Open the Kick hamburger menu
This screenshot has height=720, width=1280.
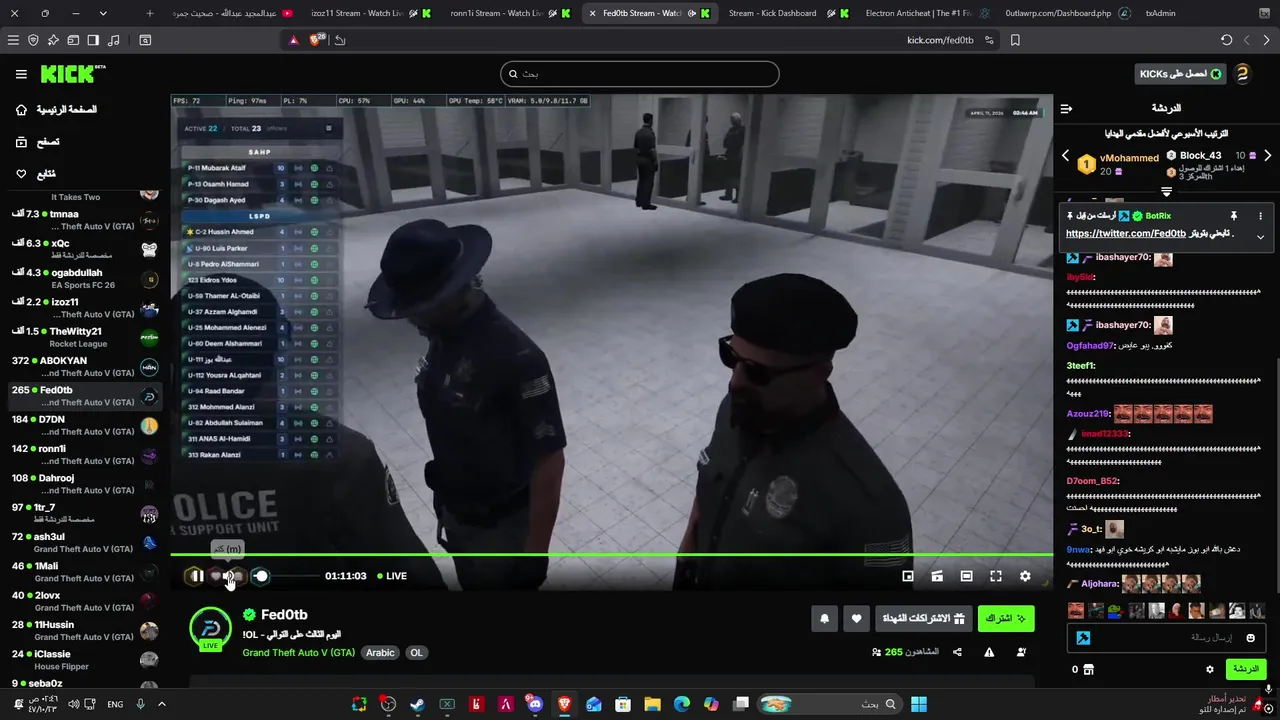click(21, 74)
